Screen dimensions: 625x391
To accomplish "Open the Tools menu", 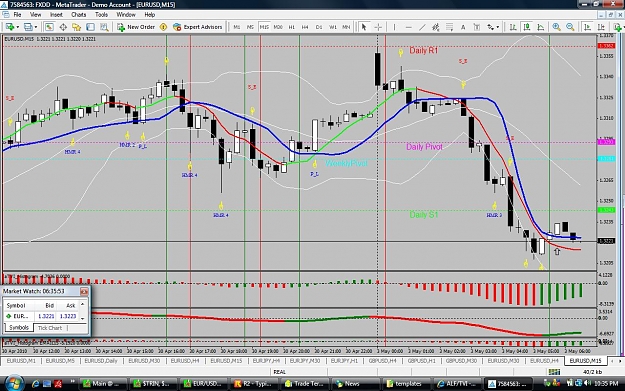I will point(101,15).
